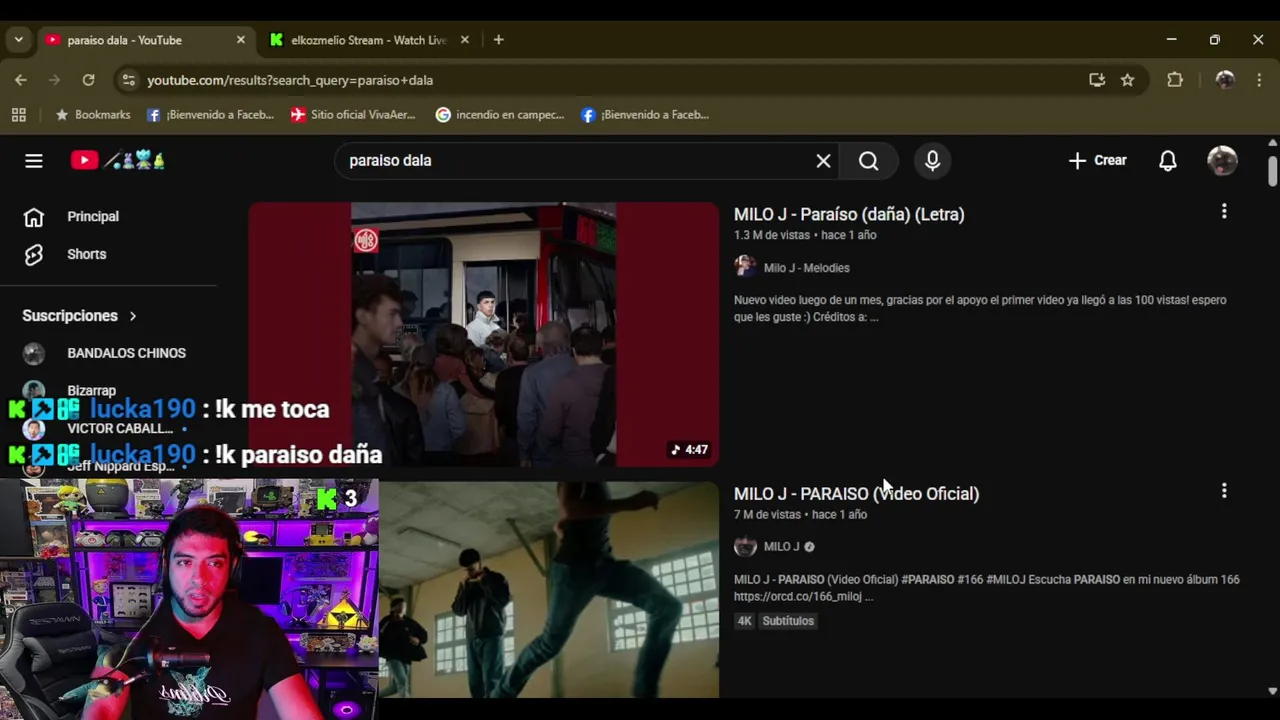Visit the verified MILO J channel name

coord(782,547)
